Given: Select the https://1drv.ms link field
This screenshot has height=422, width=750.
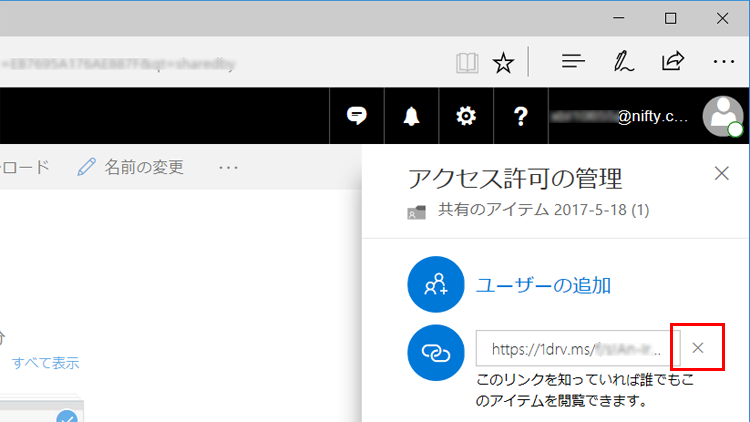Looking at the screenshot, I should click(578, 348).
